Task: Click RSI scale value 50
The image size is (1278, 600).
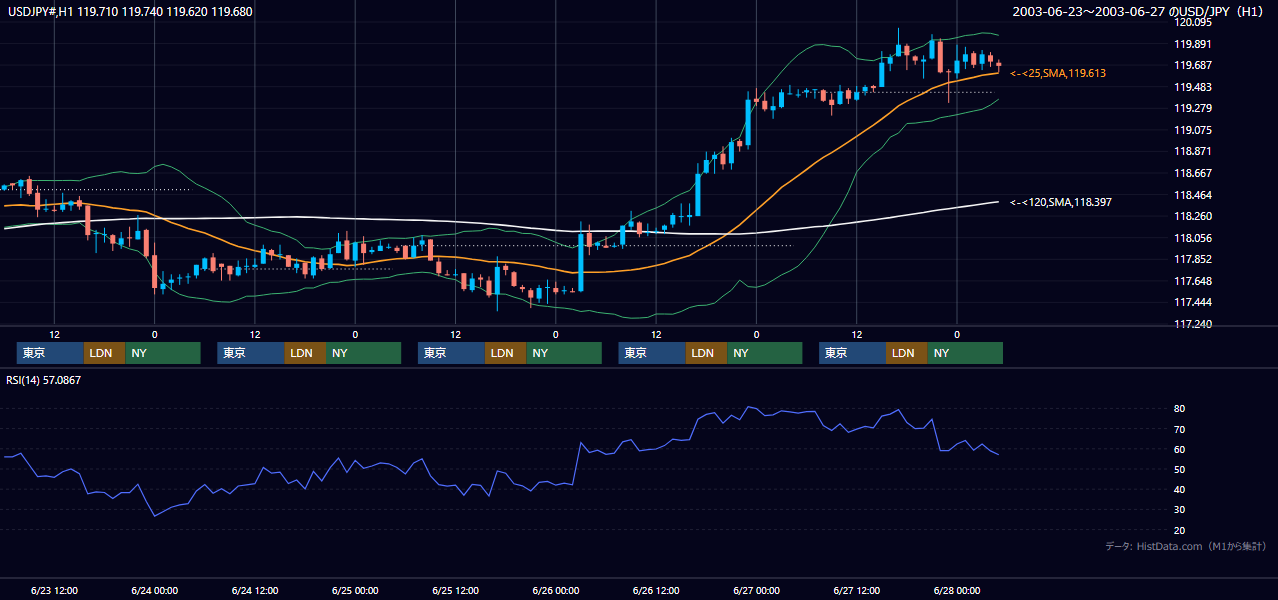Action: click(x=1180, y=469)
